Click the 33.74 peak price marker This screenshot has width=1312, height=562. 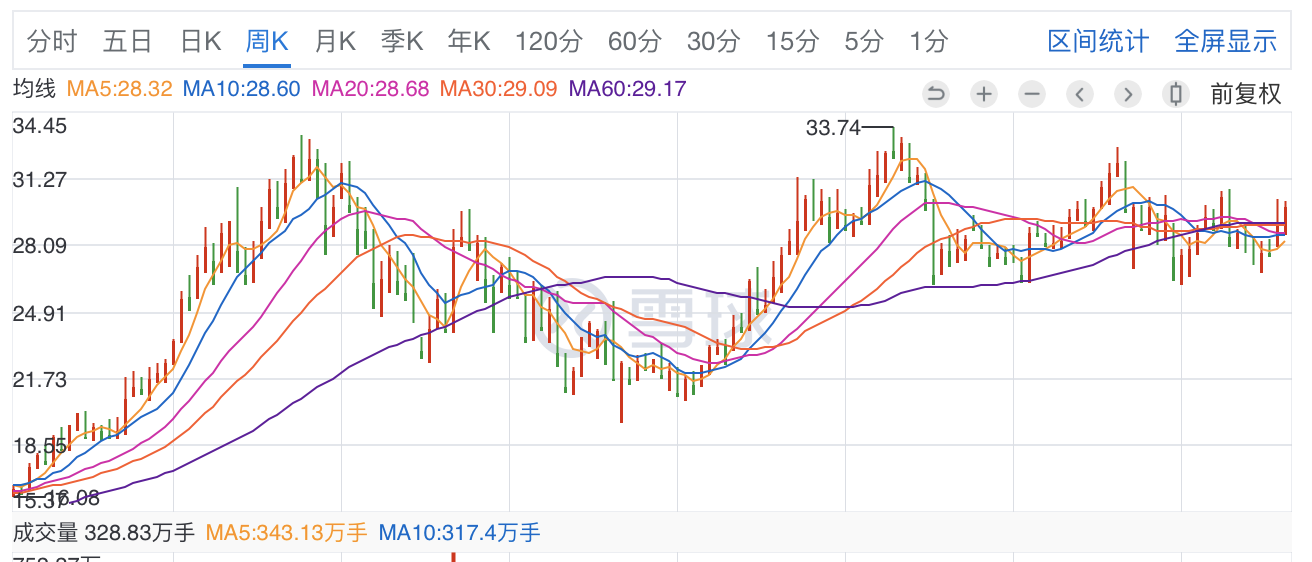(833, 128)
